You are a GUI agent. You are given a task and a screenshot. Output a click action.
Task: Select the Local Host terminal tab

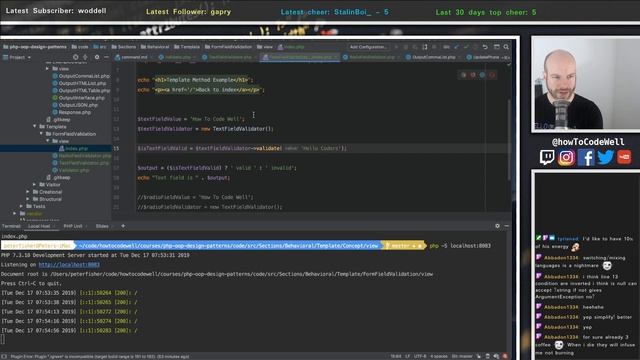click(39, 226)
